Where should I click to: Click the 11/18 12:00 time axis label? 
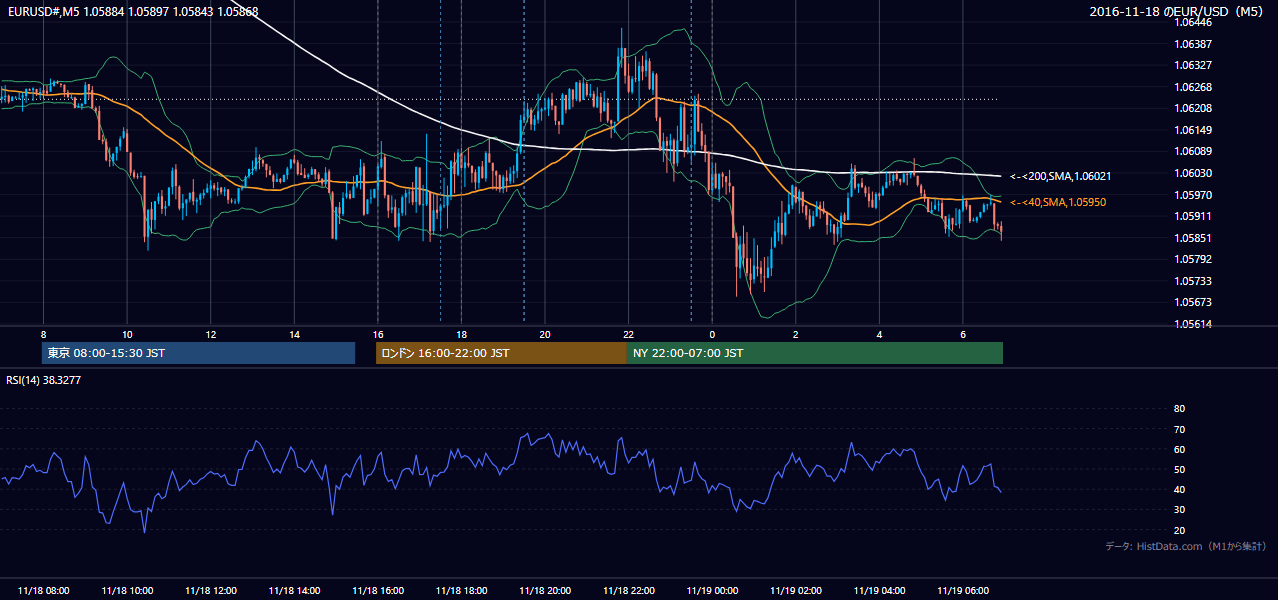coord(211,590)
